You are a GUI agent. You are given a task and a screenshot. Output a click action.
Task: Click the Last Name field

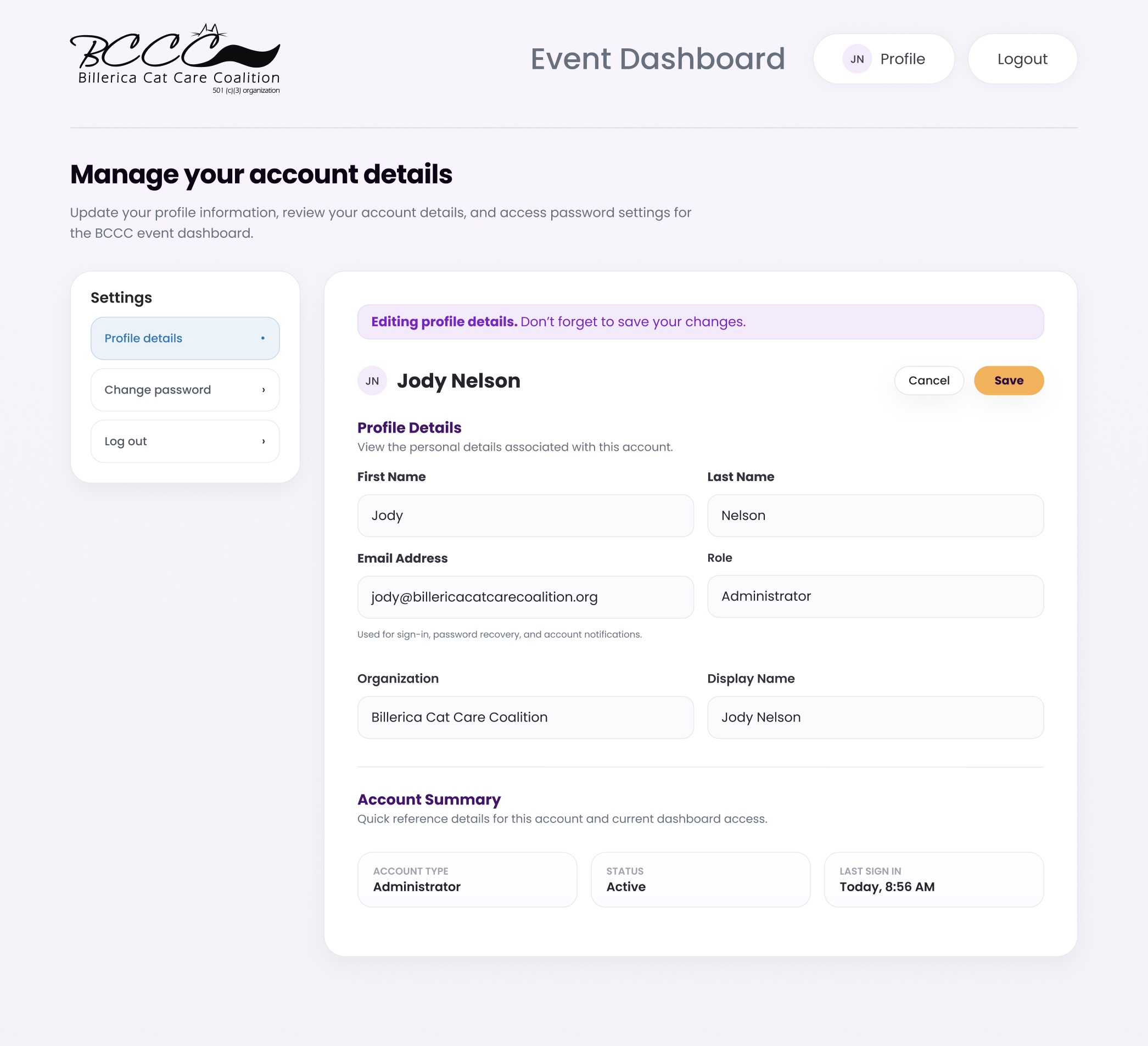click(875, 516)
